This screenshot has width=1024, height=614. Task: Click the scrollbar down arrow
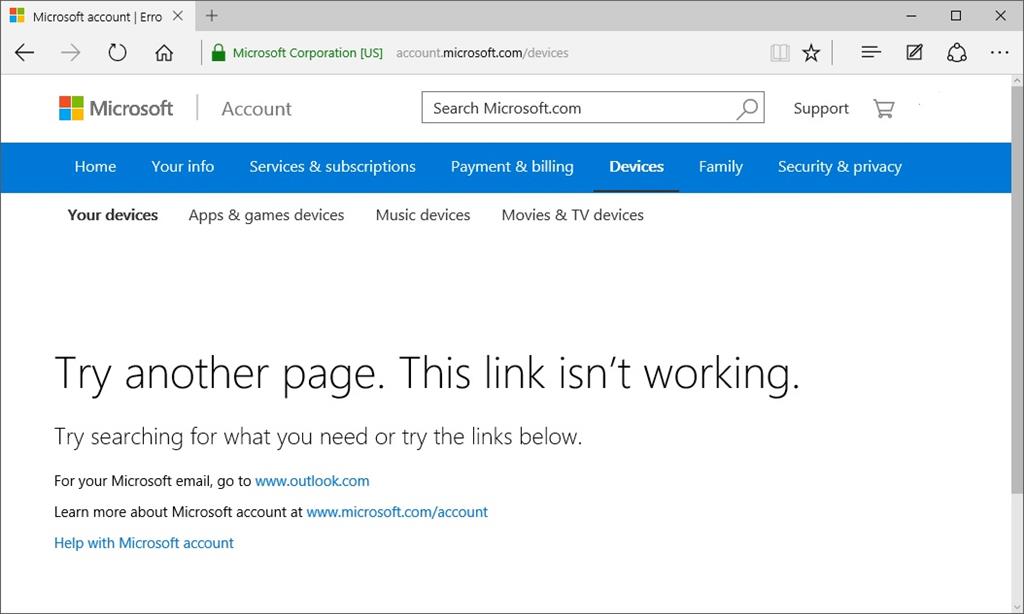tap(1017, 607)
